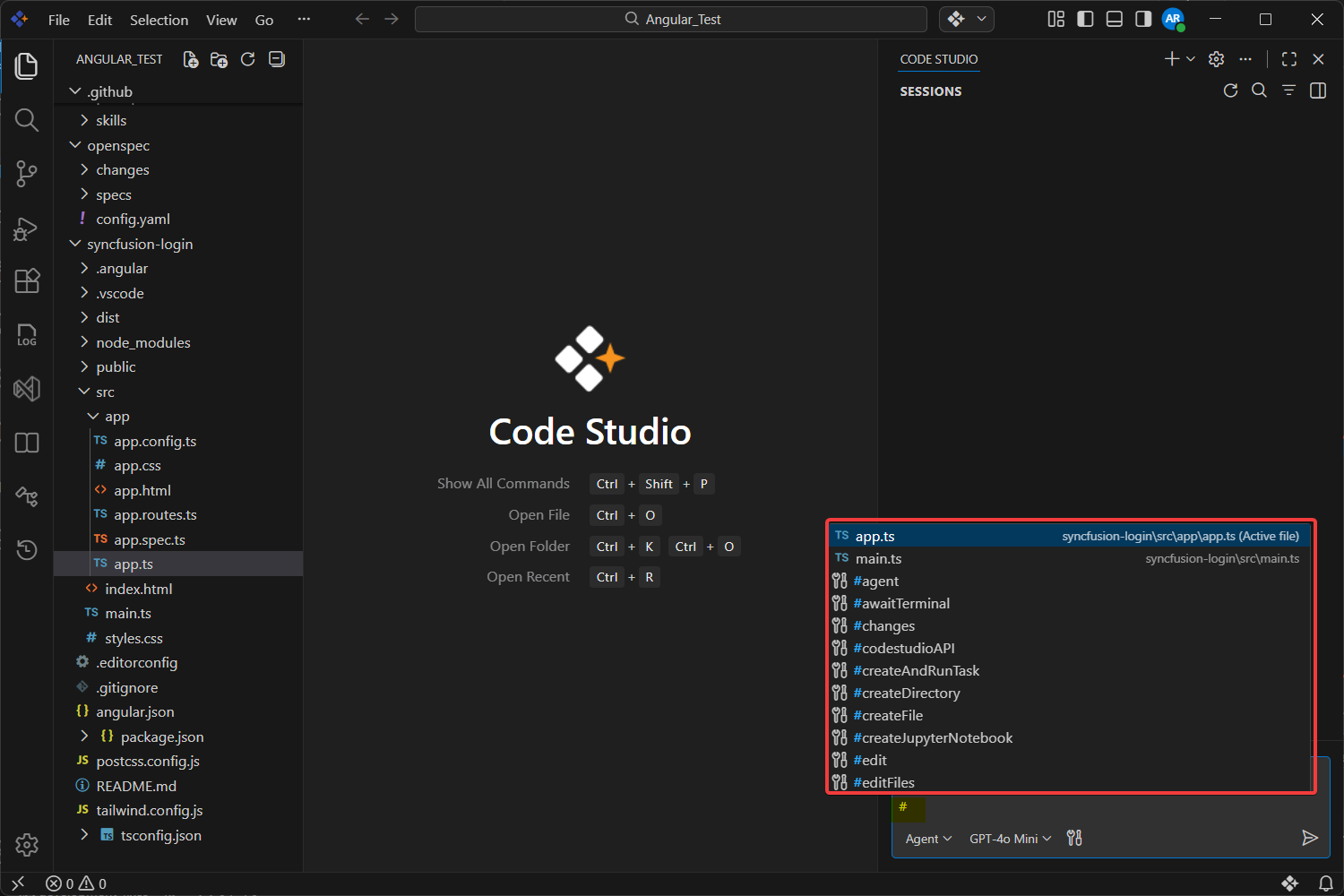Search sessions in Code Studio panel
This screenshot has height=896, width=1344.
tap(1259, 90)
